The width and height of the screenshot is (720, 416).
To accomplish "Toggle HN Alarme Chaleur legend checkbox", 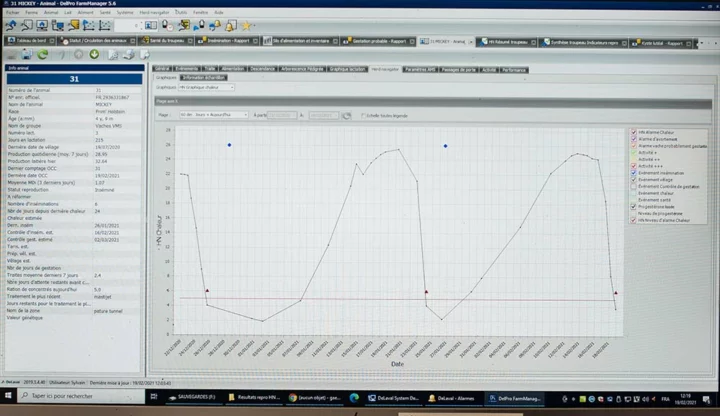I will [633, 132].
